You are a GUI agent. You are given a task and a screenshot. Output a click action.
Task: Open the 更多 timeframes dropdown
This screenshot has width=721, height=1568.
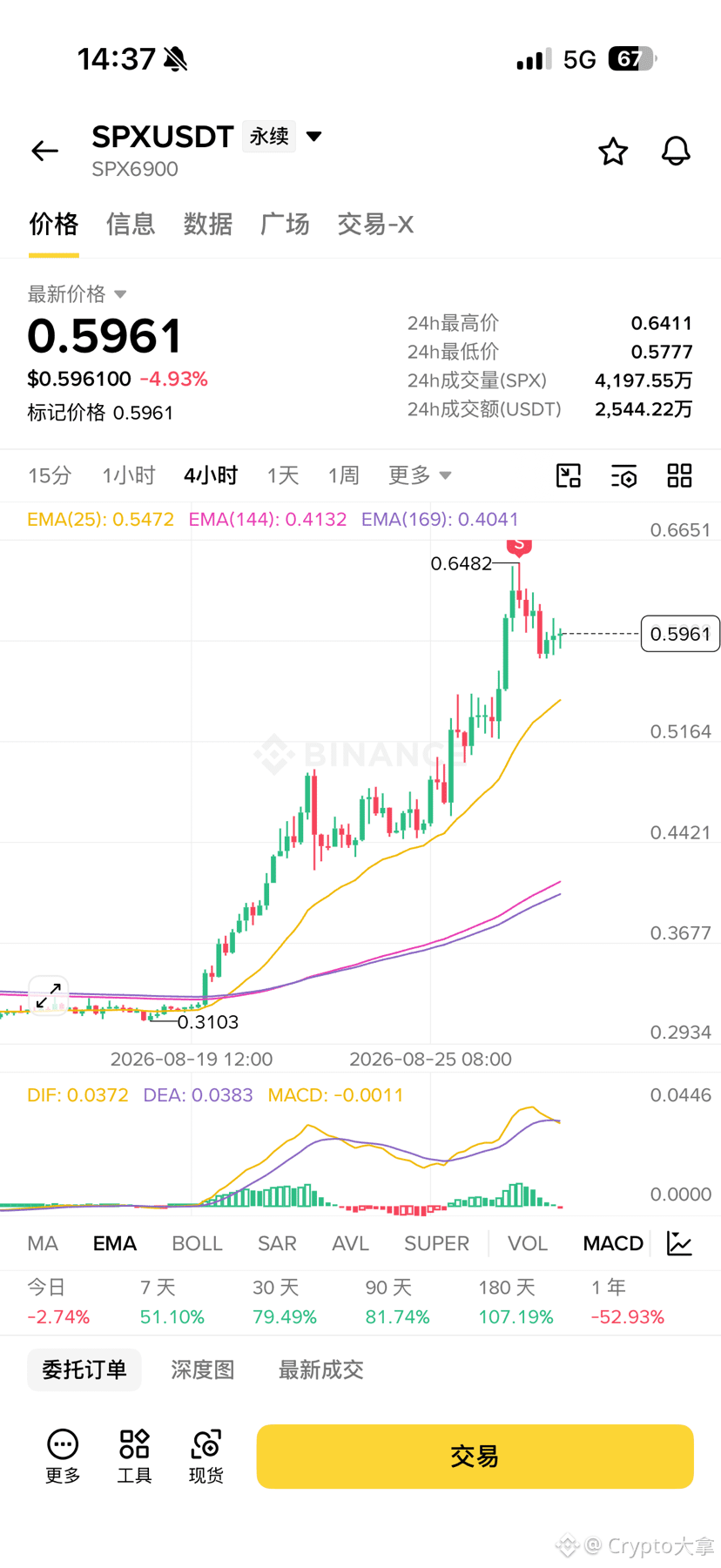click(420, 475)
